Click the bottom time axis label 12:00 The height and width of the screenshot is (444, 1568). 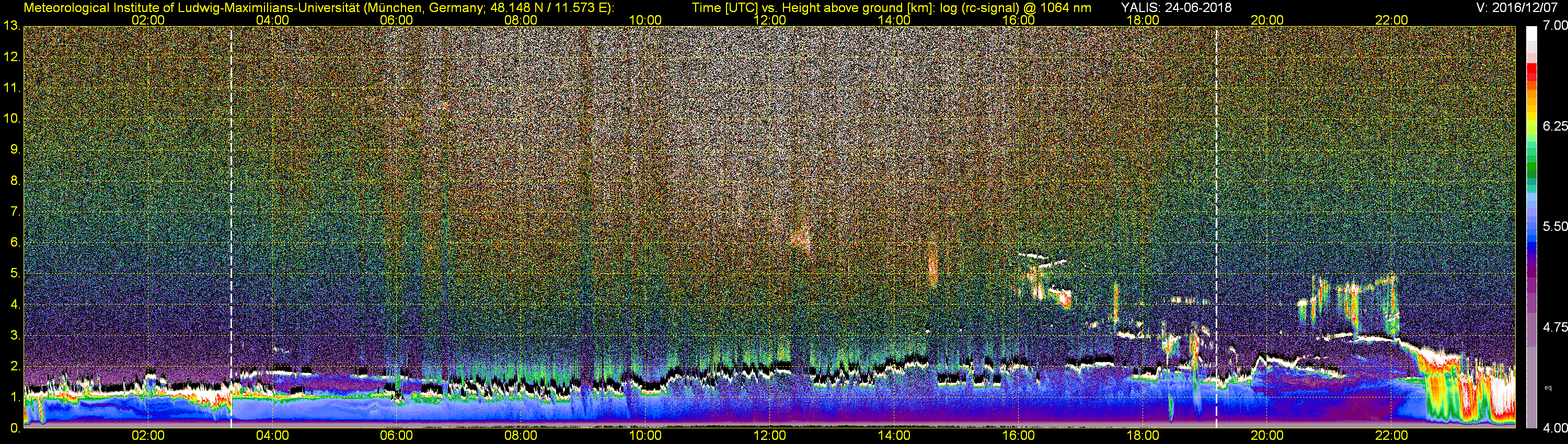pyautogui.click(x=769, y=436)
